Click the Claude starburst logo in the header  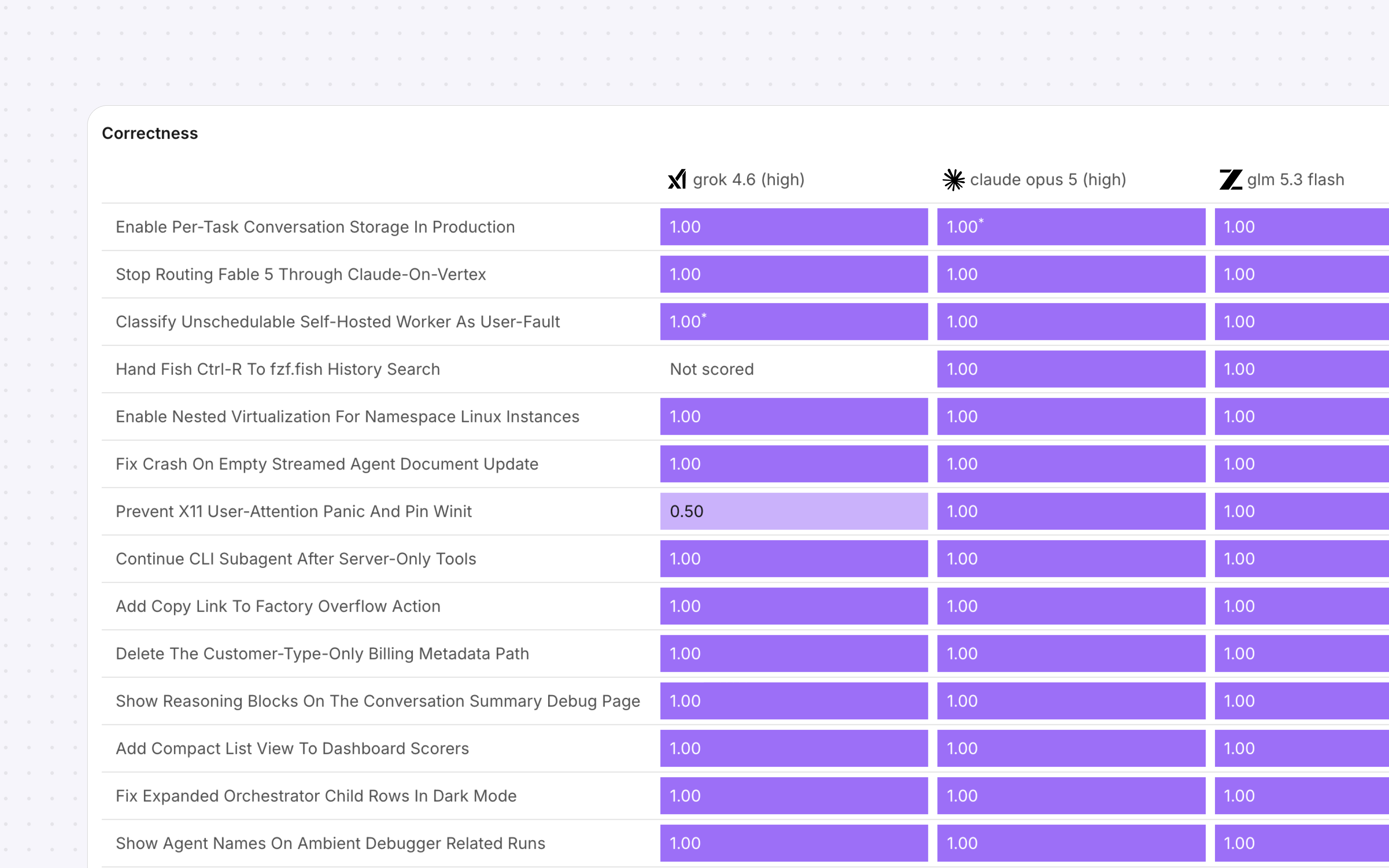click(x=954, y=180)
